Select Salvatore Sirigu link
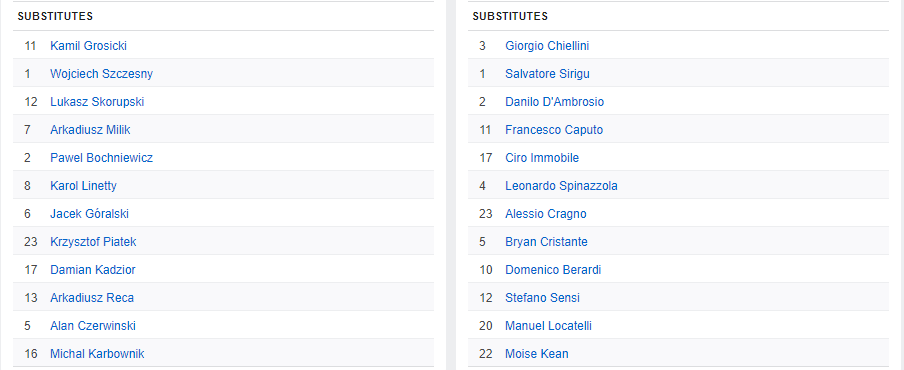The width and height of the screenshot is (904, 370). (547, 74)
